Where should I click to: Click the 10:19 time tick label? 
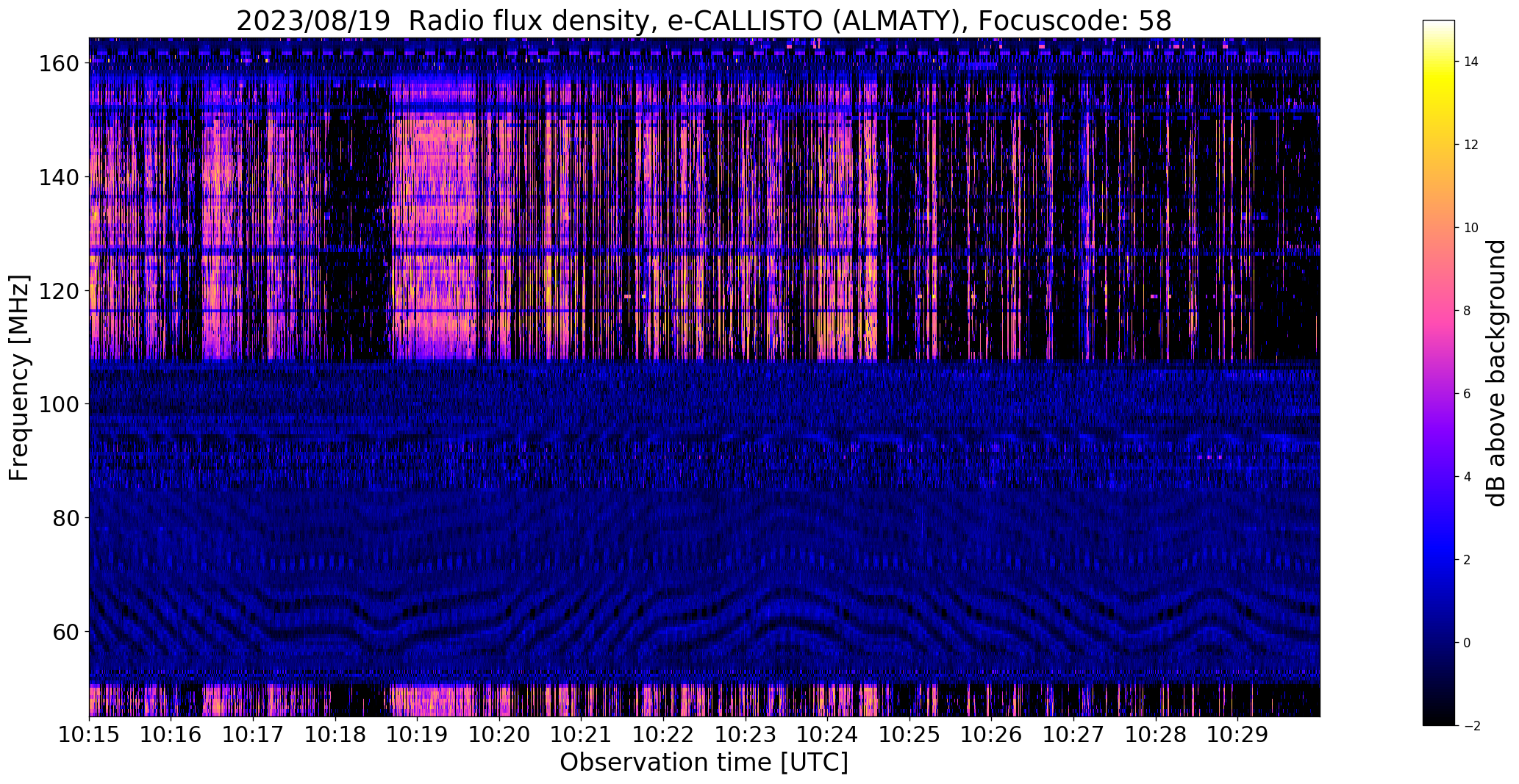417,735
